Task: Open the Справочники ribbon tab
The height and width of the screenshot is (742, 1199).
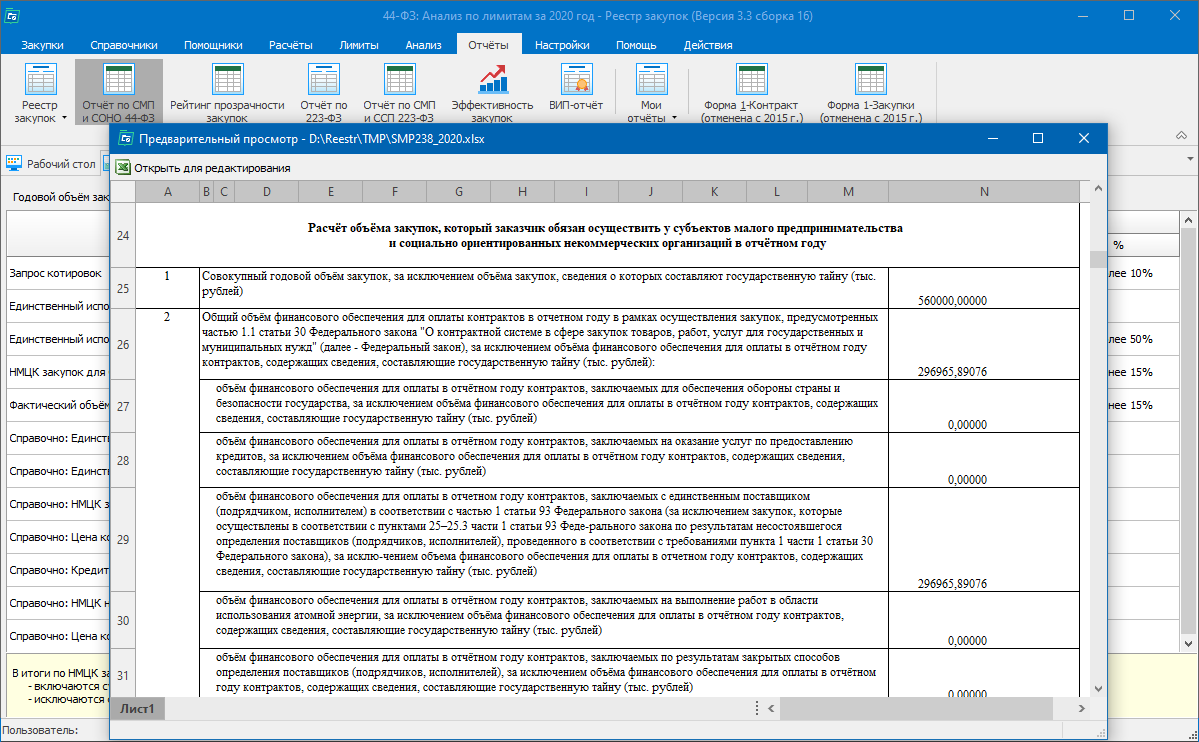Action: [123, 45]
